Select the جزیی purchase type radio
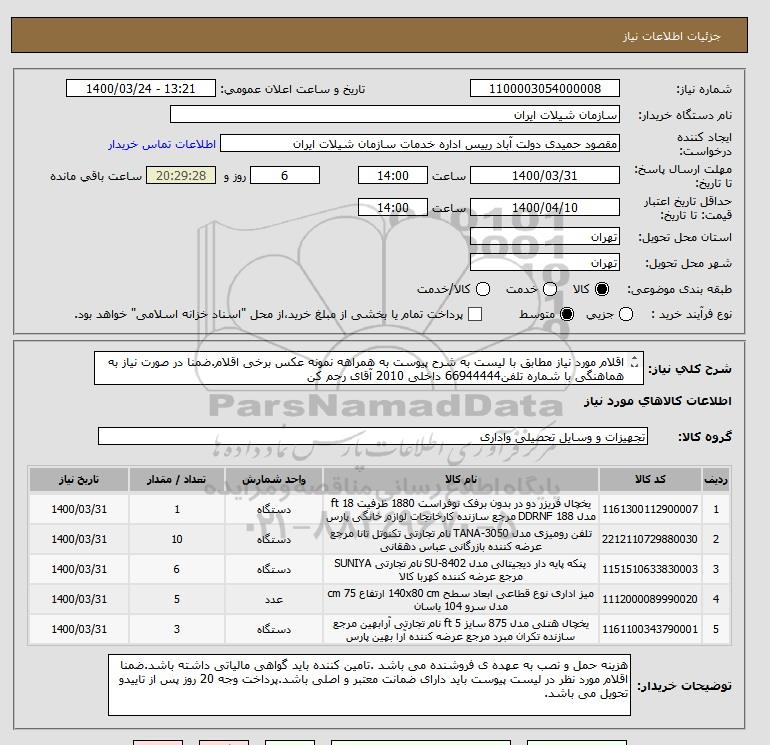The image size is (770, 745). click(626, 314)
